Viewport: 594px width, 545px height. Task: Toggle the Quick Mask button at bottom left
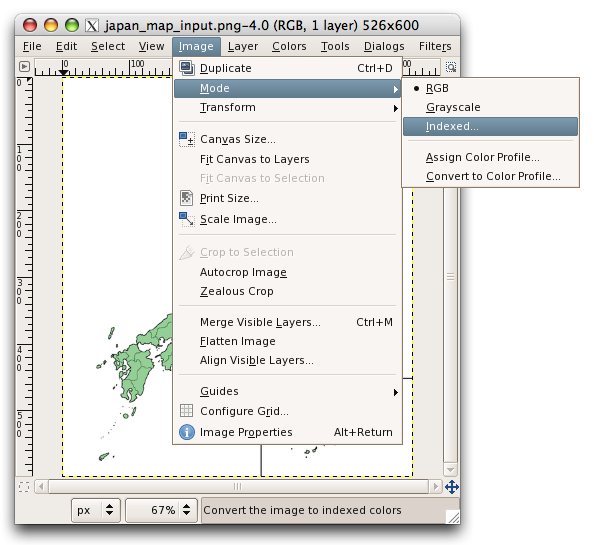(x=24, y=487)
